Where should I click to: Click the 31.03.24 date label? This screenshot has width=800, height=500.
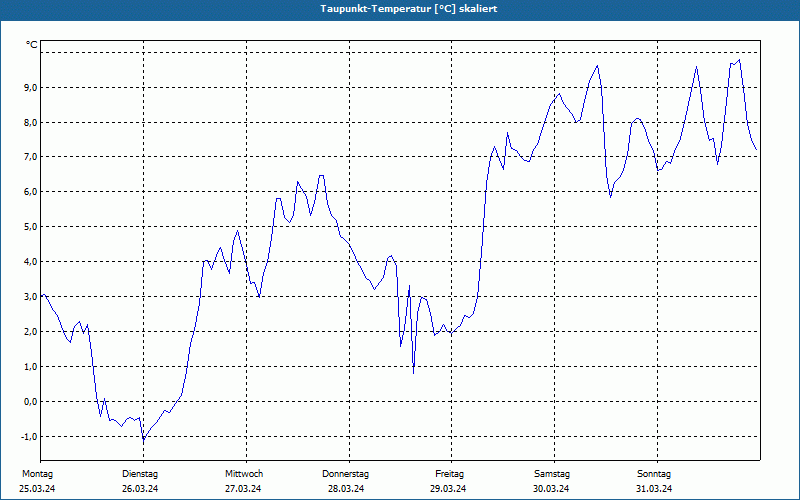654,489
